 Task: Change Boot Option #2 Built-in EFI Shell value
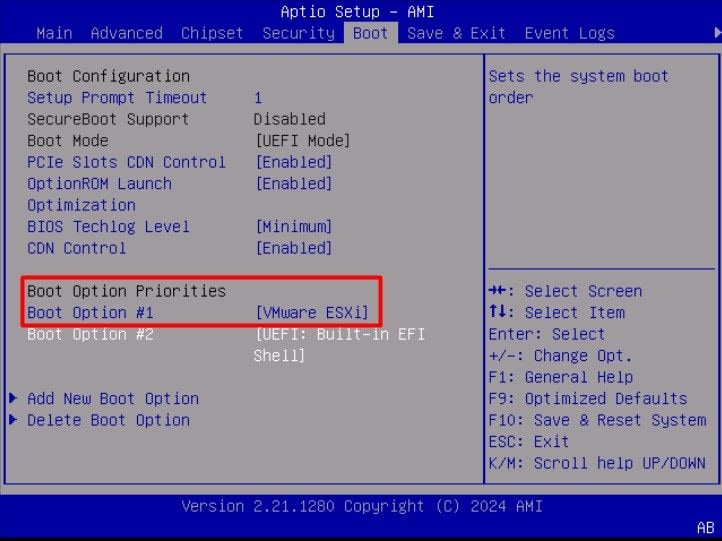339,345
